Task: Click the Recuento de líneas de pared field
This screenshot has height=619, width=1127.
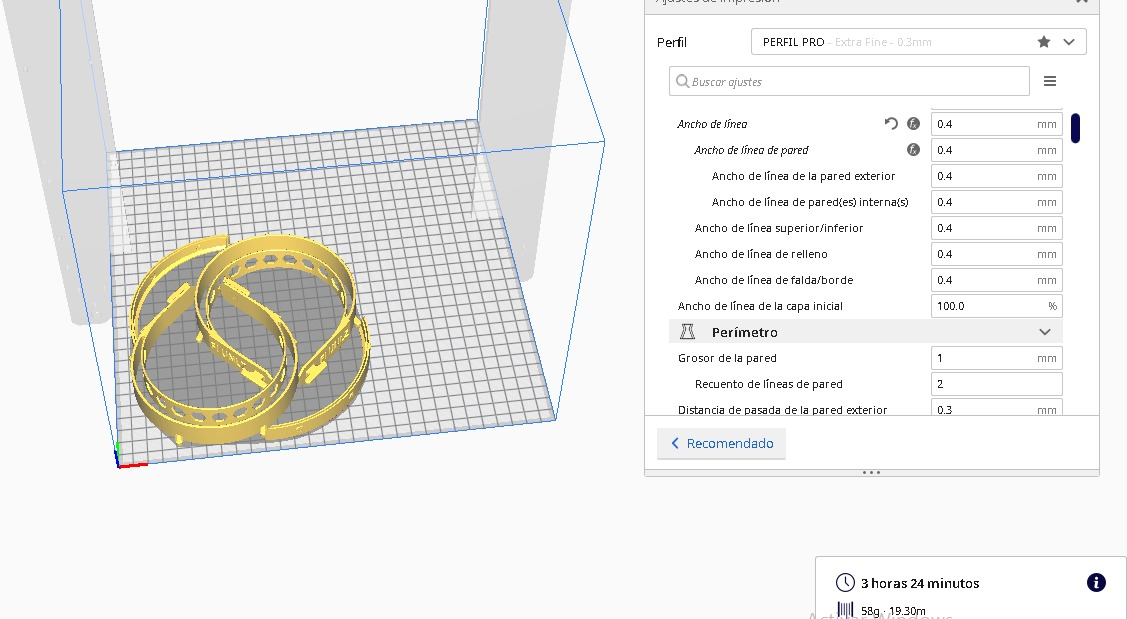Action: click(995, 384)
